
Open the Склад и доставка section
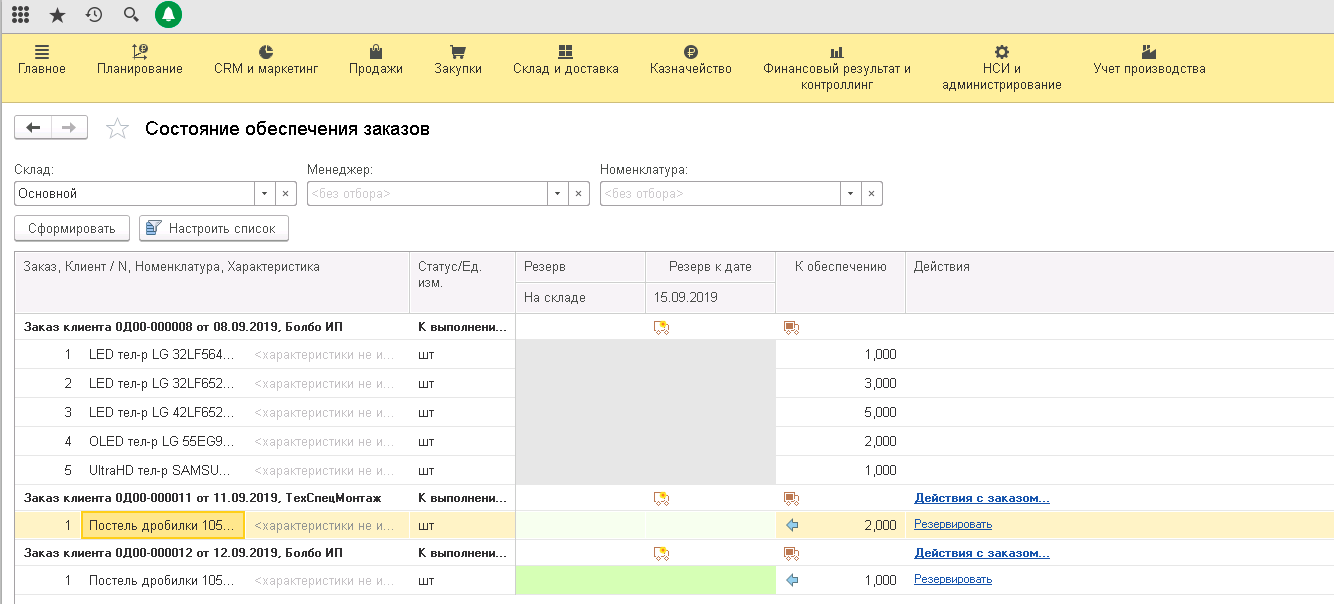pos(565,60)
